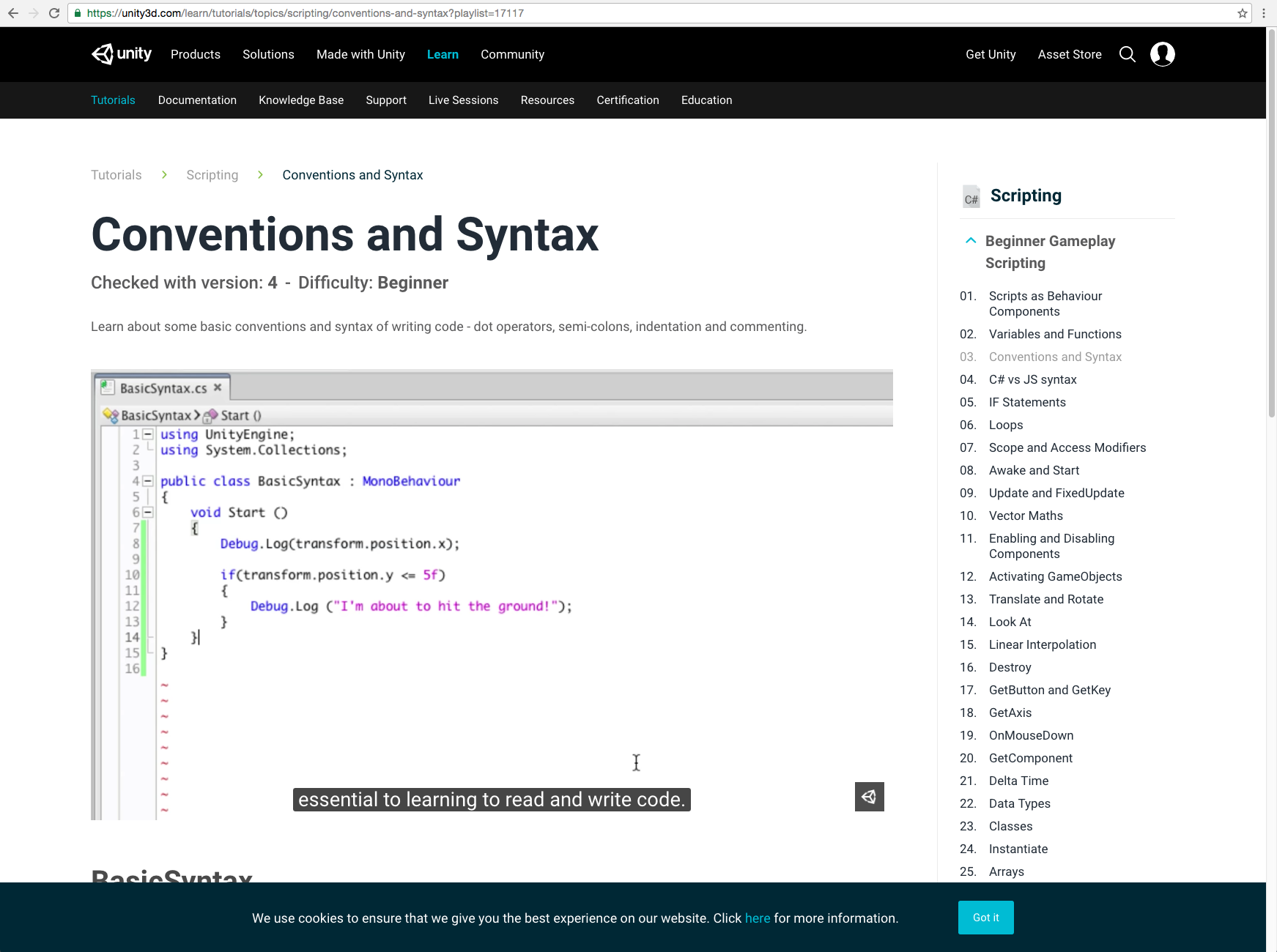Click the browser back arrow

click(x=13, y=13)
